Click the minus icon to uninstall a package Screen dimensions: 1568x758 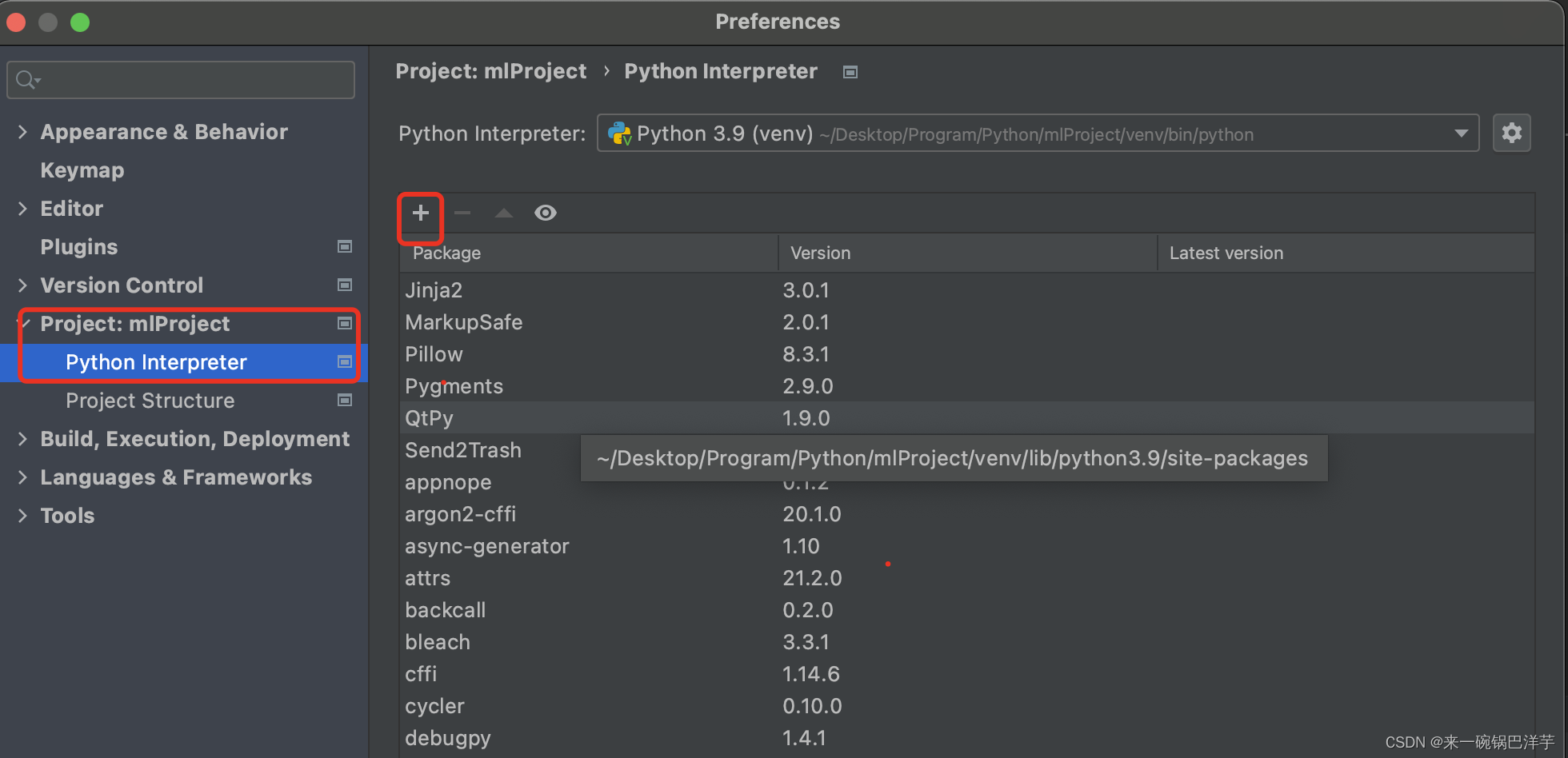tap(462, 213)
